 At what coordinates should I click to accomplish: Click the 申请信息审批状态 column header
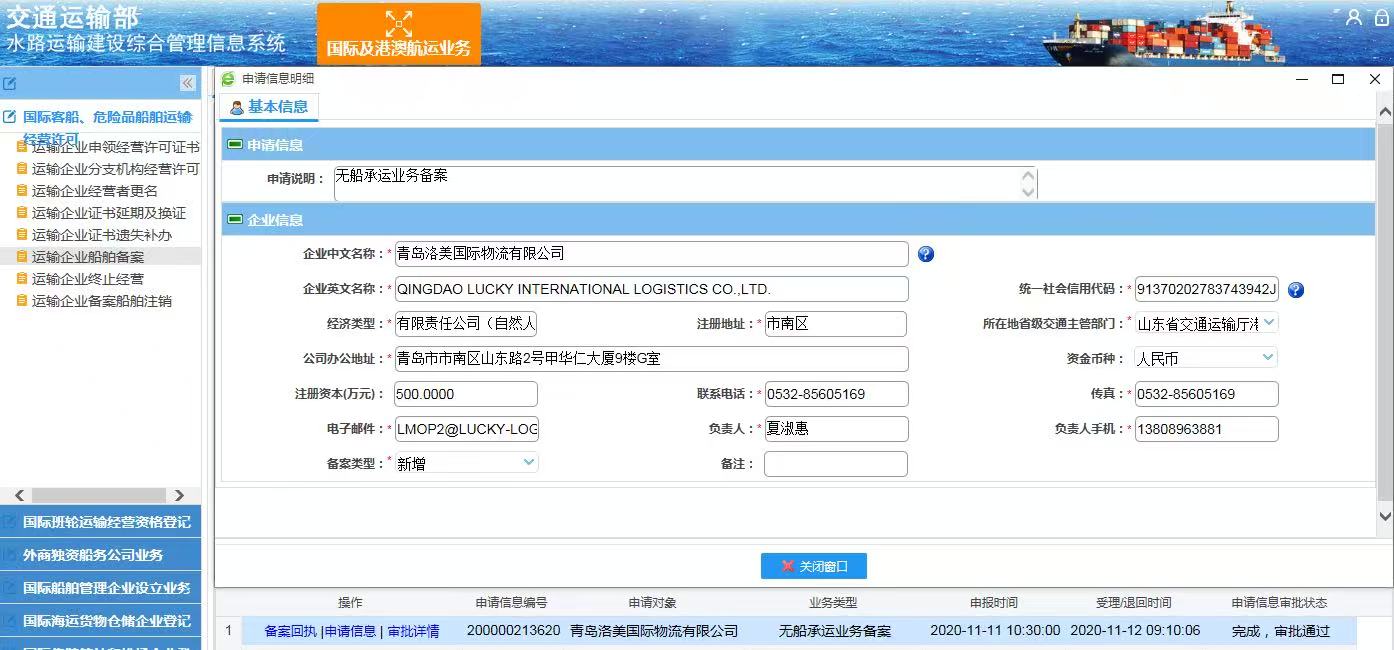coord(1280,603)
